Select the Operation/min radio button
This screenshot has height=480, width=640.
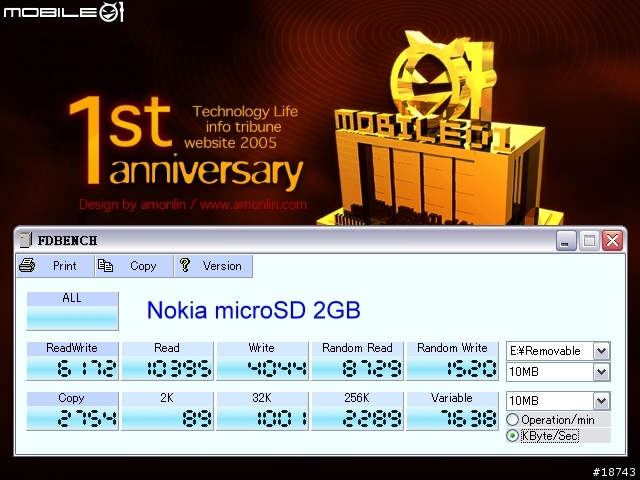pos(513,420)
